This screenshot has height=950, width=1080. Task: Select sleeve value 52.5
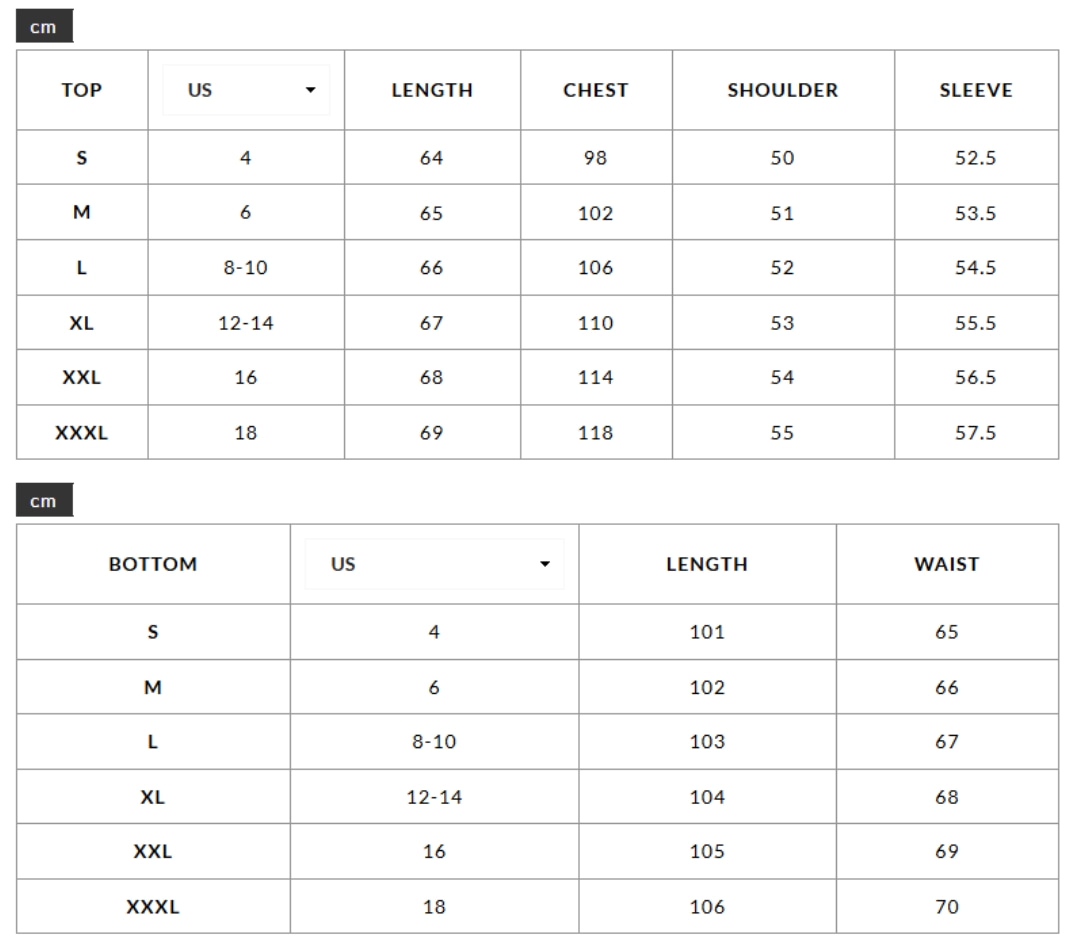pyautogui.click(x=976, y=158)
